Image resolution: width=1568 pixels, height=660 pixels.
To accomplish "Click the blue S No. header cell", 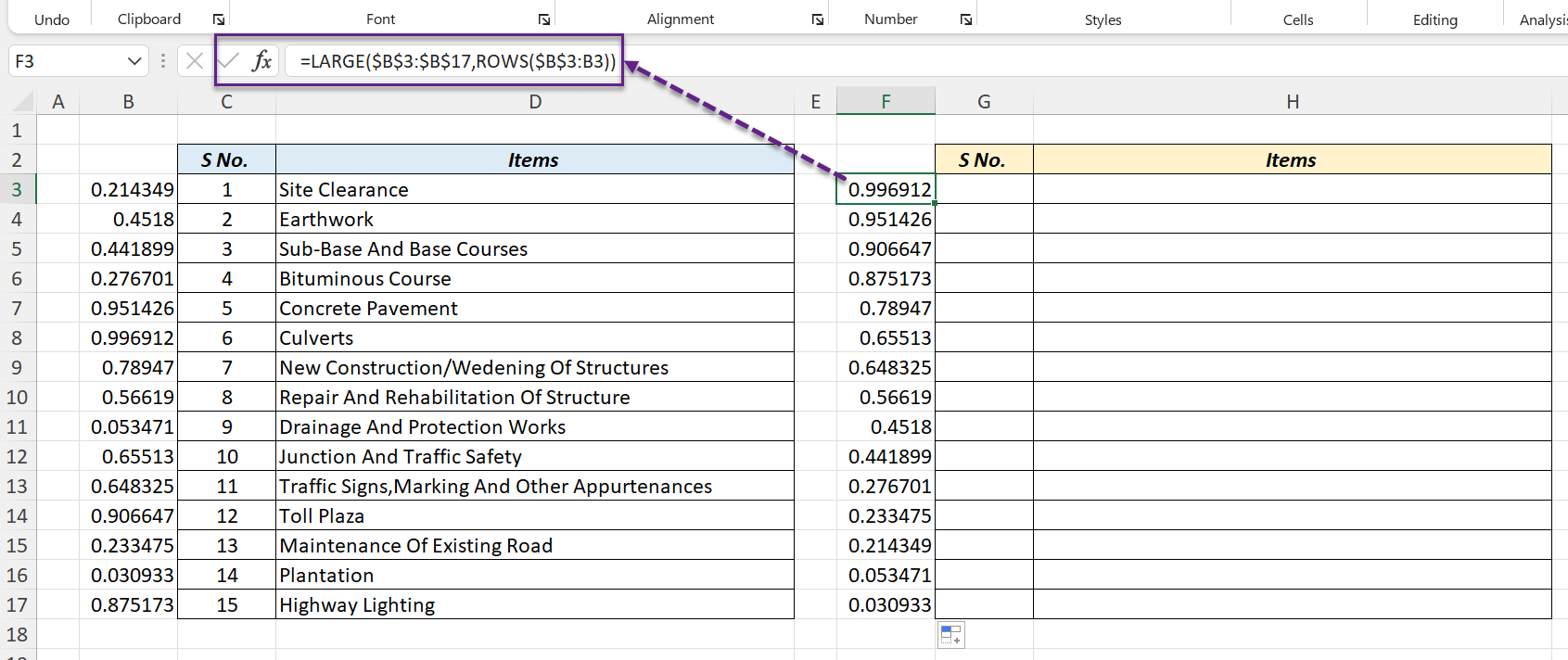I will [x=226, y=160].
